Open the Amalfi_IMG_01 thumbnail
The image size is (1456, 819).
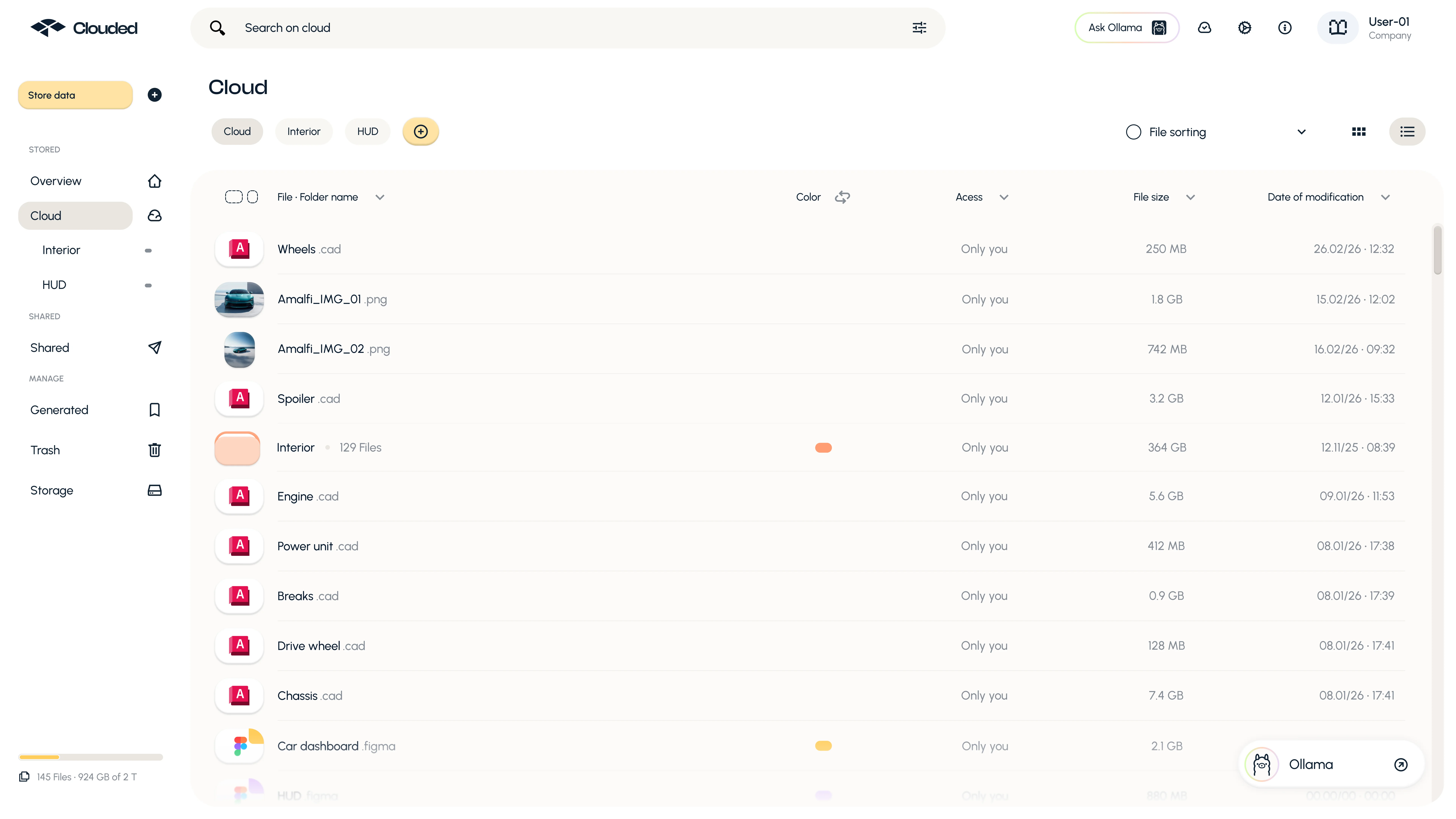click(239, 300)
